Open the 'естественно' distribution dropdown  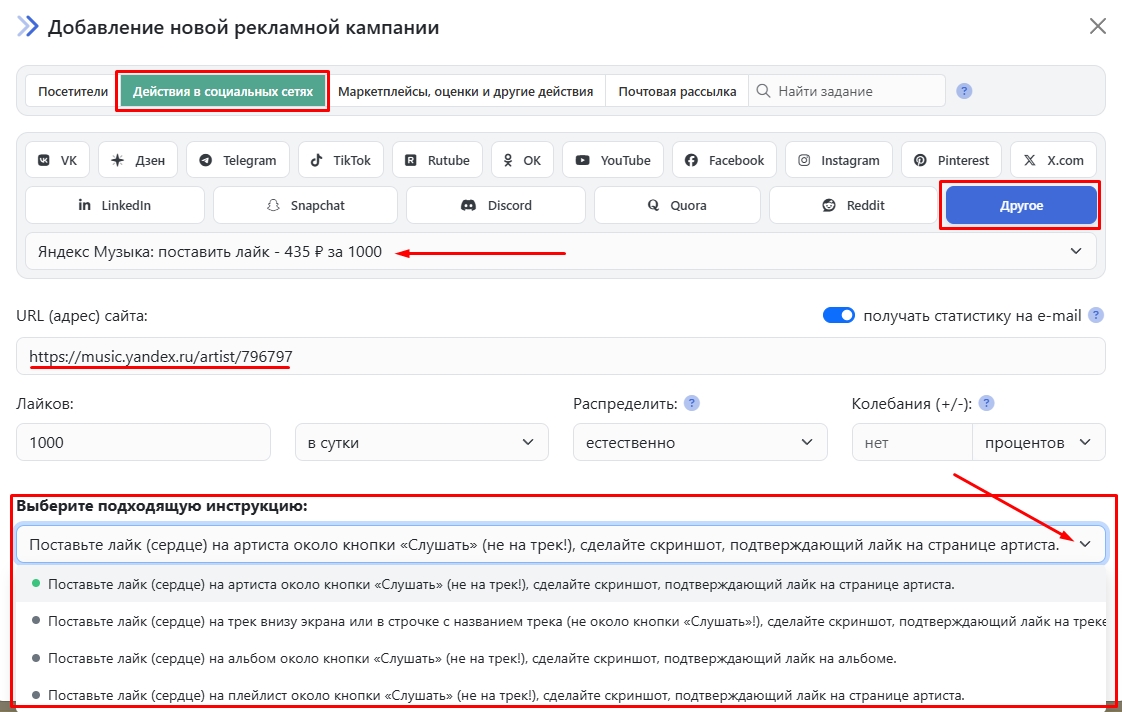[699, 442]
